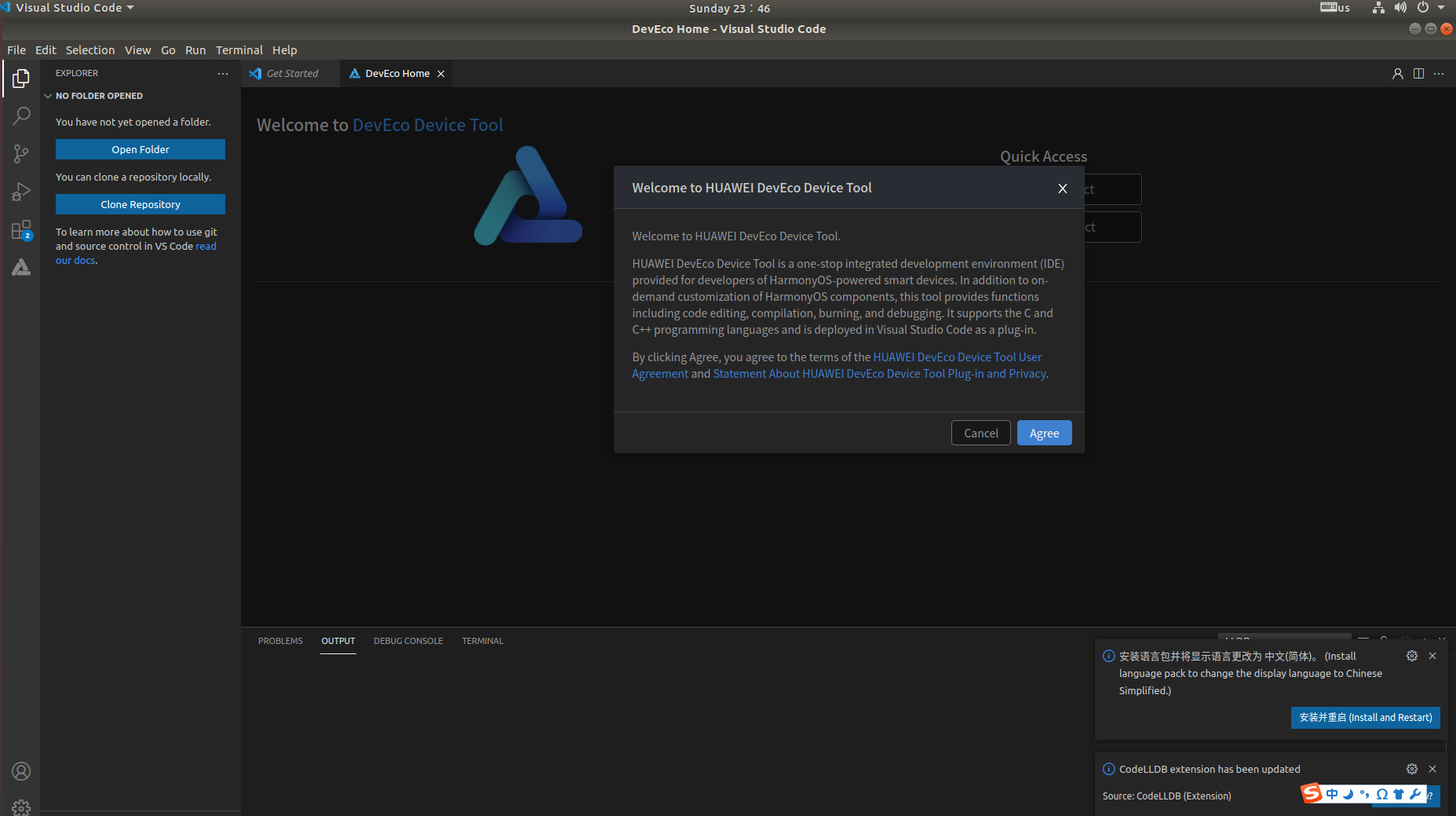Open the system menu dropdown arrow
This screenshot has height=816, width=1456.
tap(1441, 8)
